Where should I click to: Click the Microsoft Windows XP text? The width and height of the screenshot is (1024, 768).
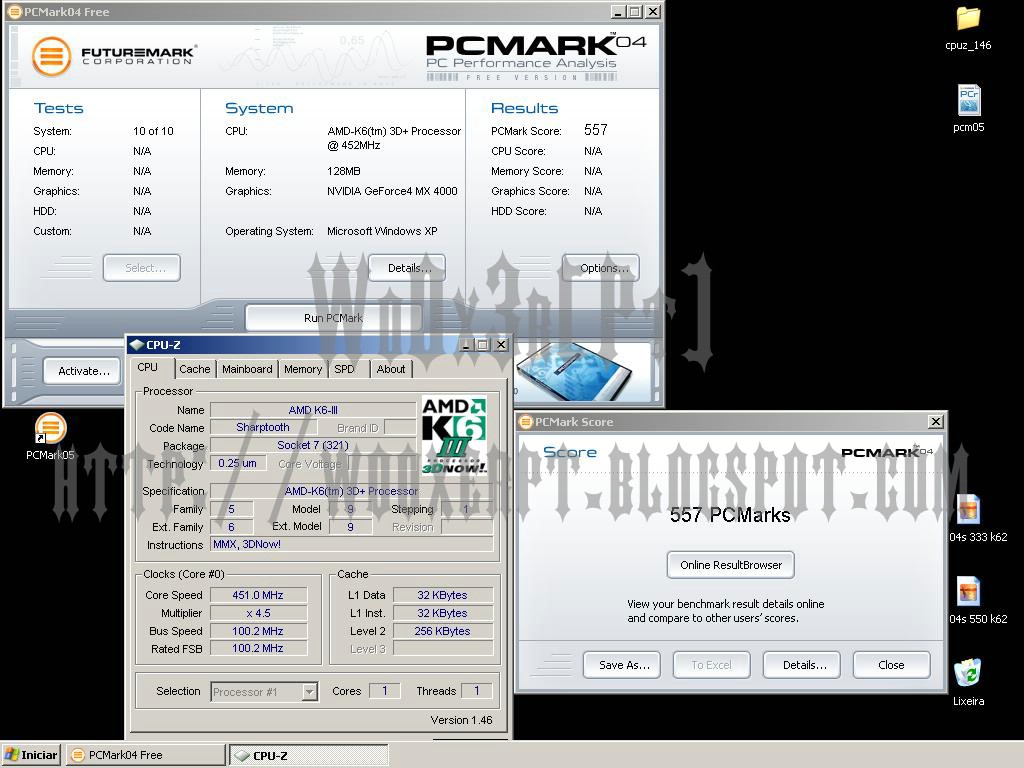coord(382,231)
